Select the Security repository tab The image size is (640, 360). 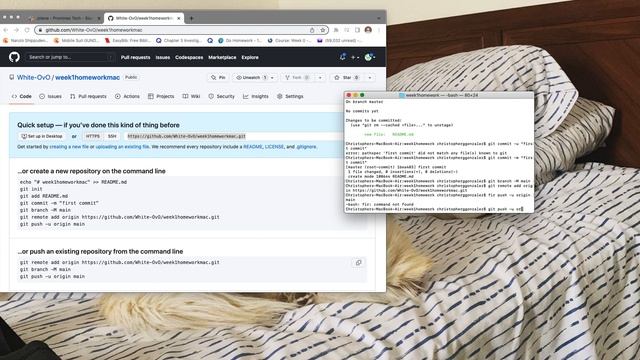pyautogui.click(x=222, y=96)
